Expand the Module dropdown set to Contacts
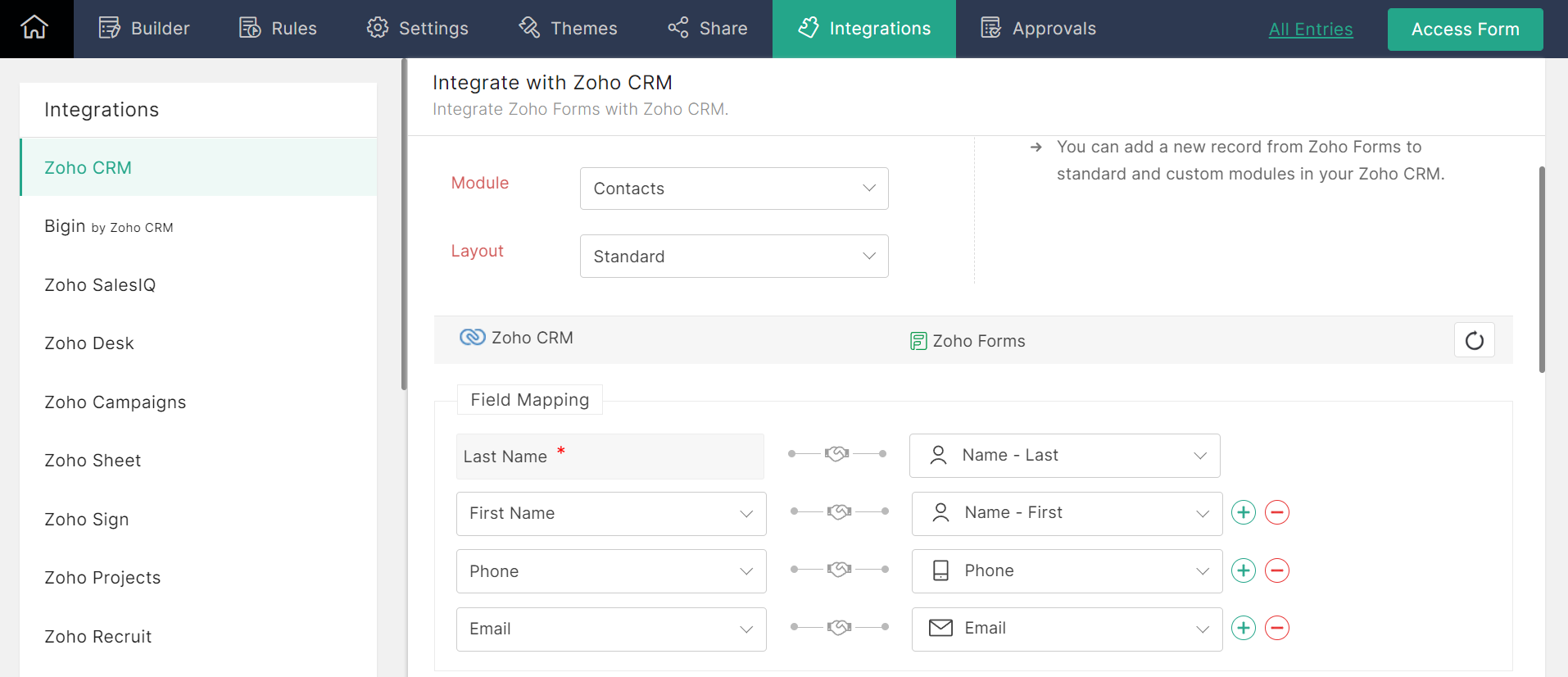This screenshot has width=1568, height=677. coord(734,189)
